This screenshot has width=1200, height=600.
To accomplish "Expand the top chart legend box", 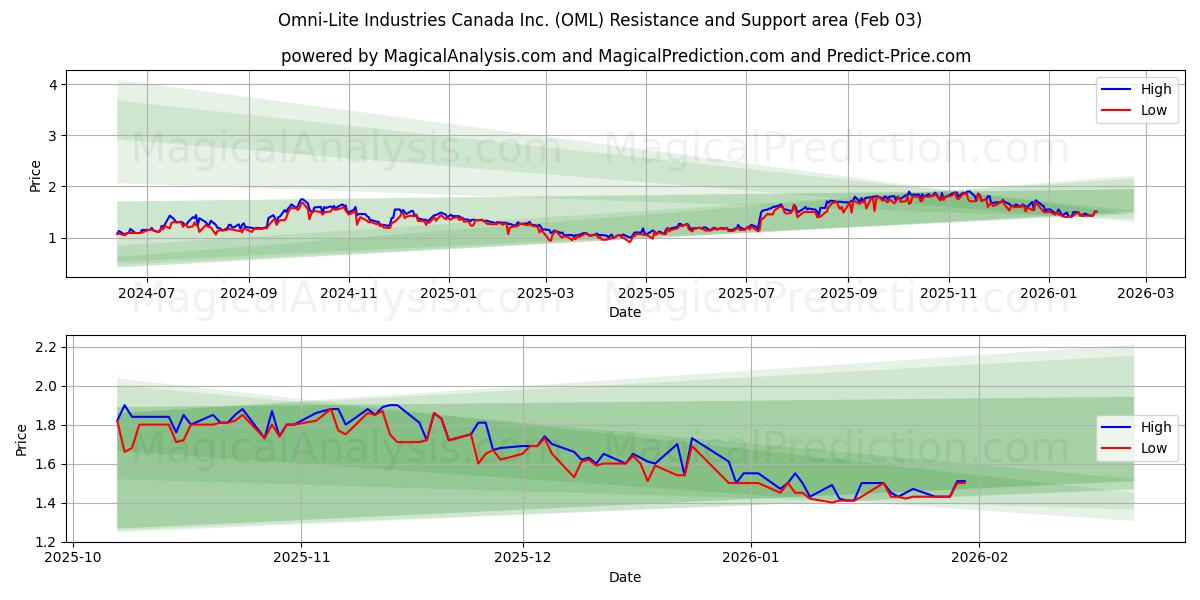I will tap(1138, 99).
